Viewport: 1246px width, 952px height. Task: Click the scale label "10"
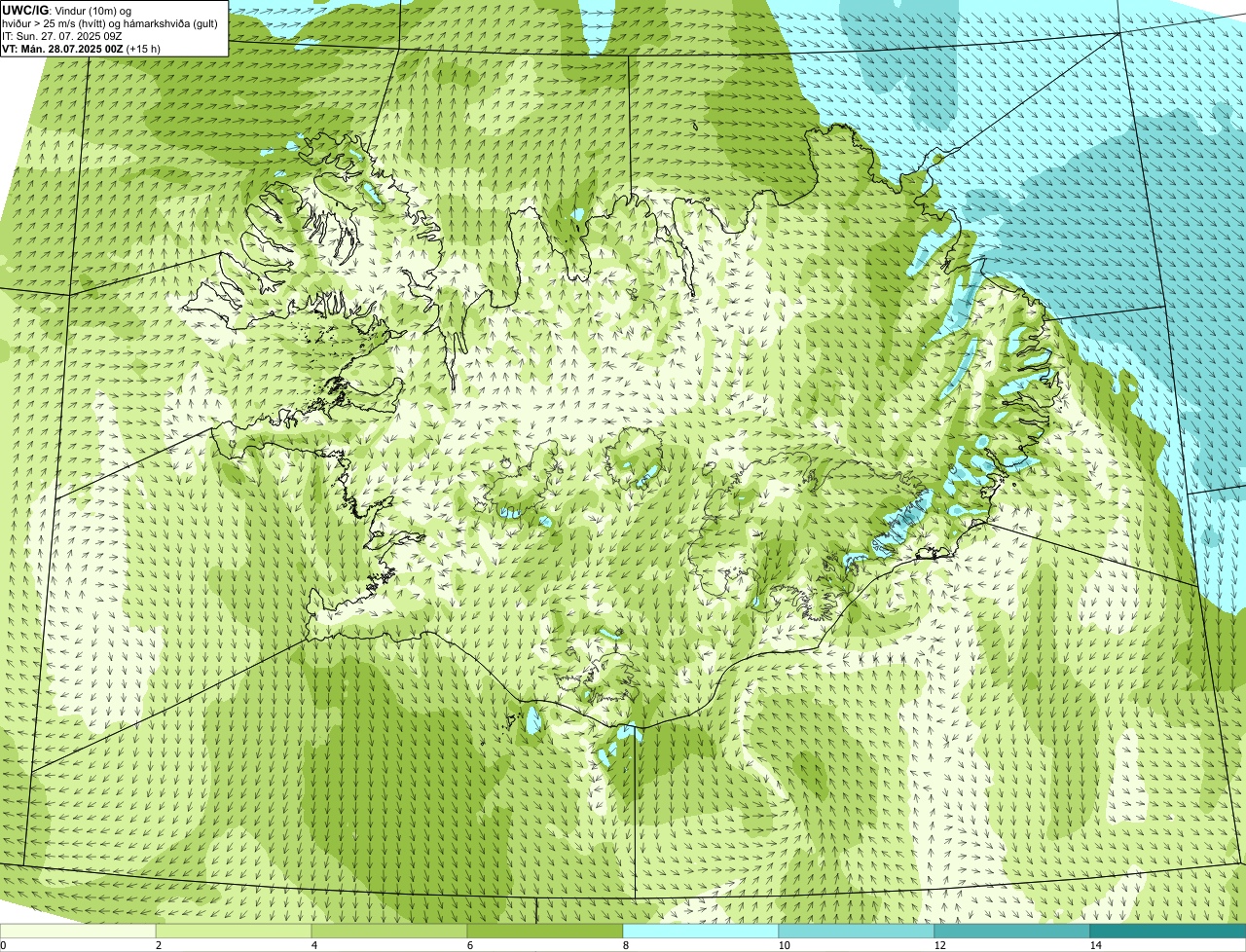point(784,945)
